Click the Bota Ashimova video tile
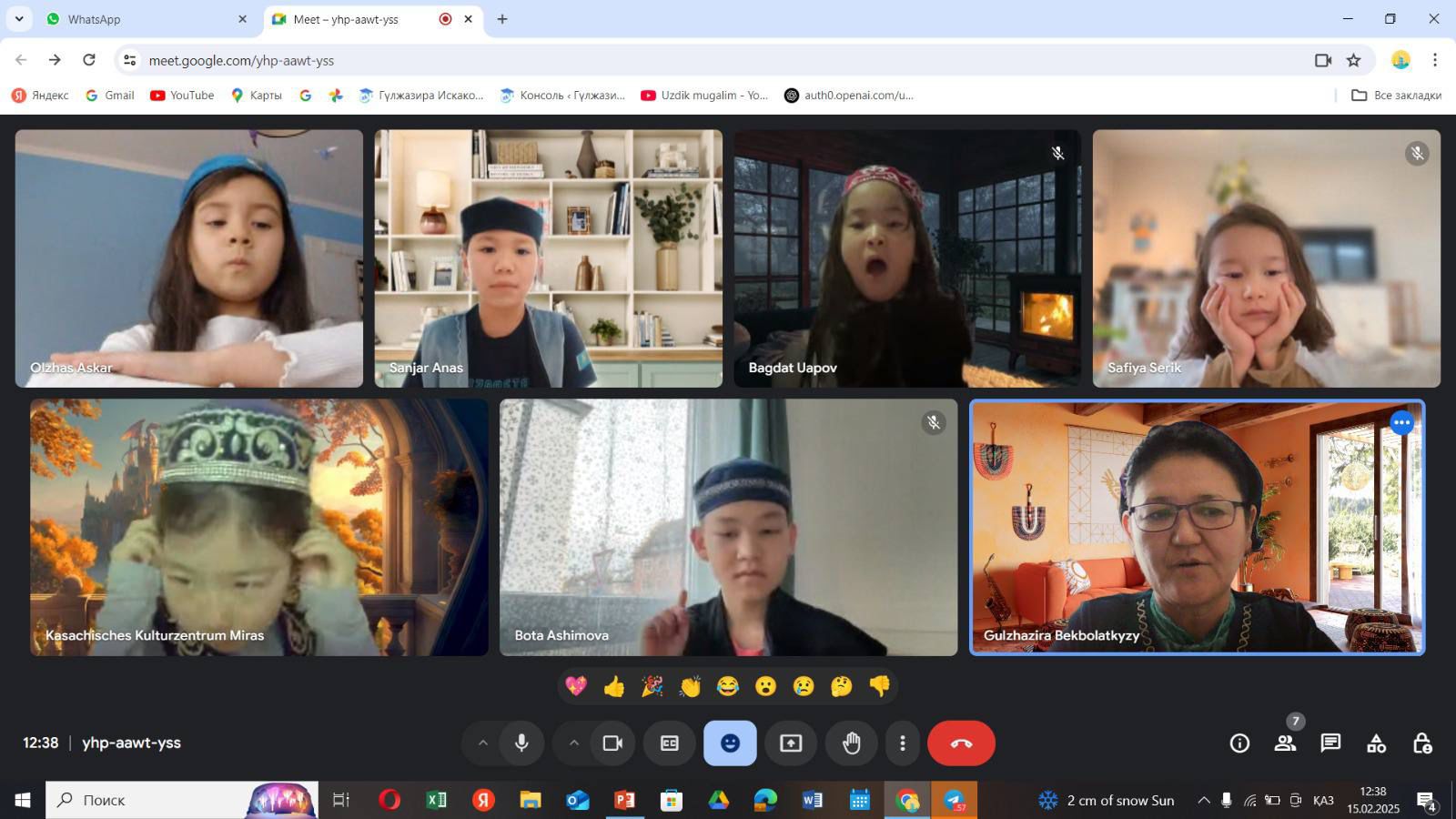 pos(728,527)
